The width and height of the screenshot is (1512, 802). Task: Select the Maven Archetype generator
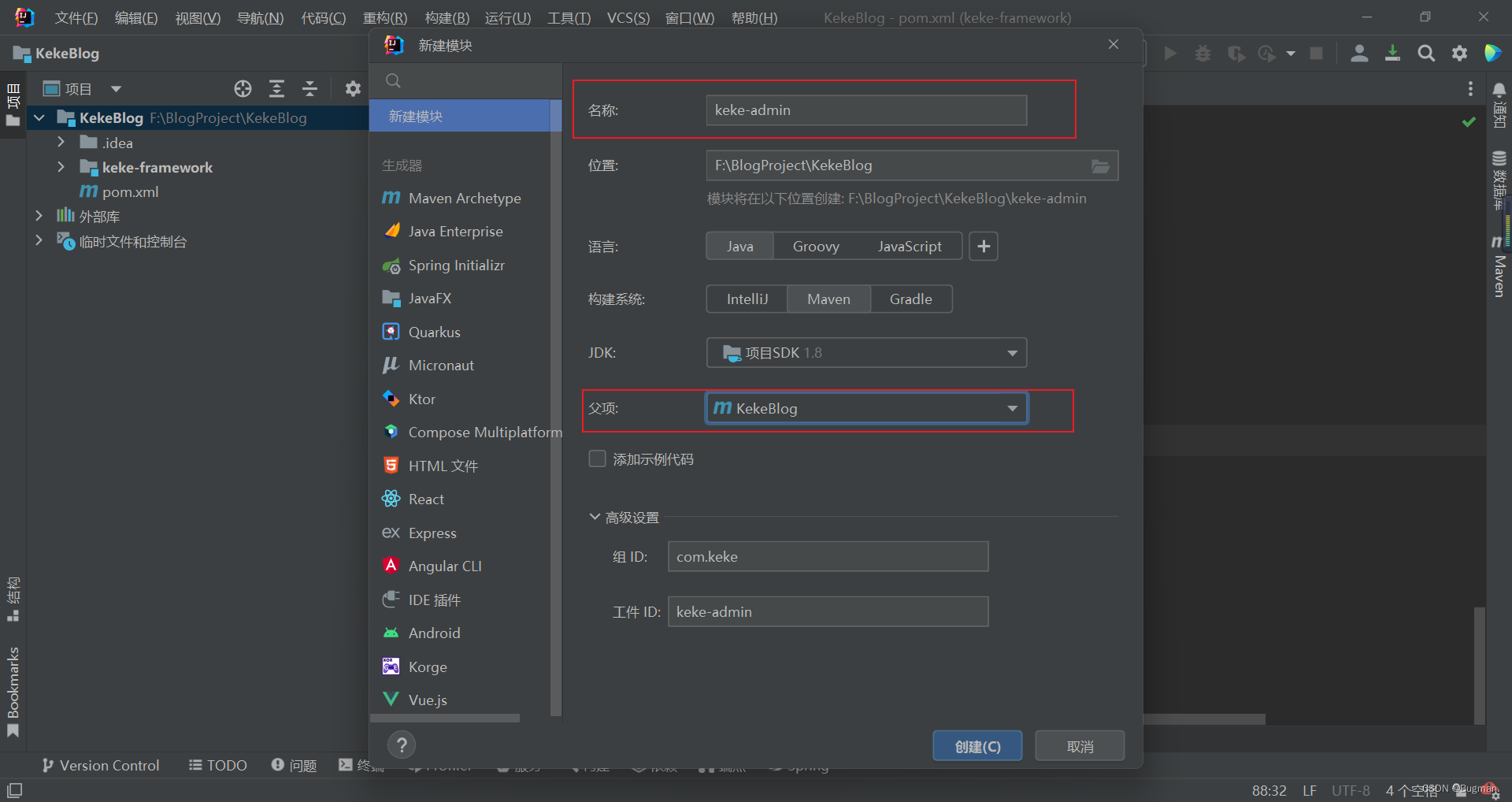(x=465, y=199)
